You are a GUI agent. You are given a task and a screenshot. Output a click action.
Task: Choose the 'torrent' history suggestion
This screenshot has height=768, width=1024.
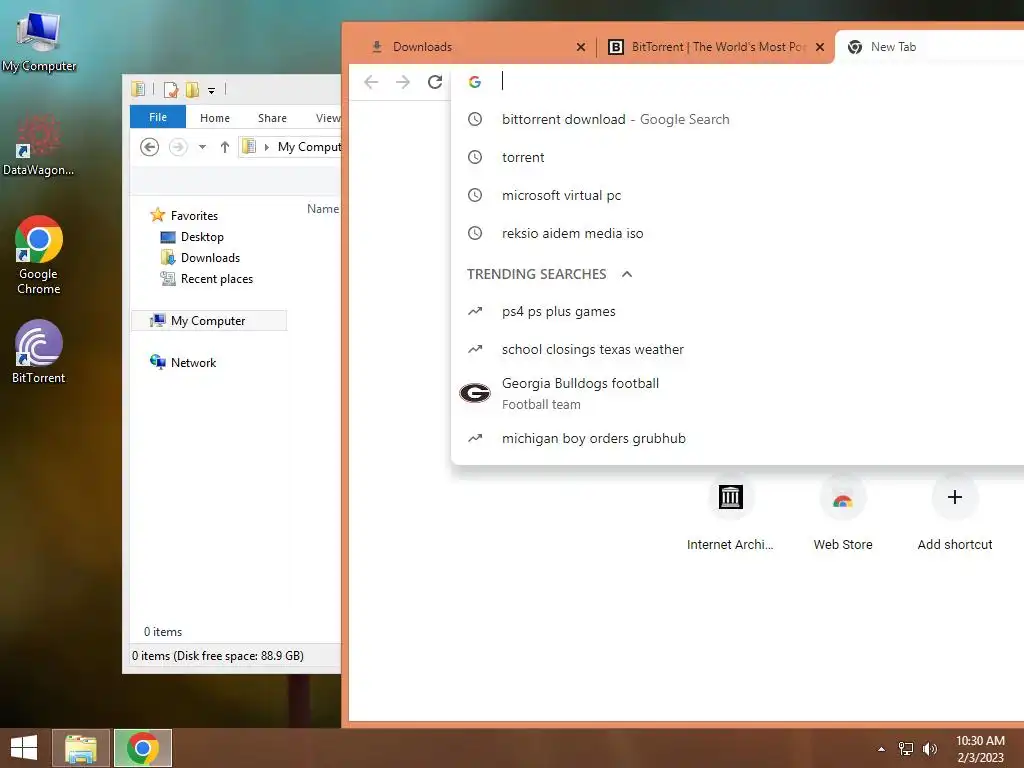(738, 157)
